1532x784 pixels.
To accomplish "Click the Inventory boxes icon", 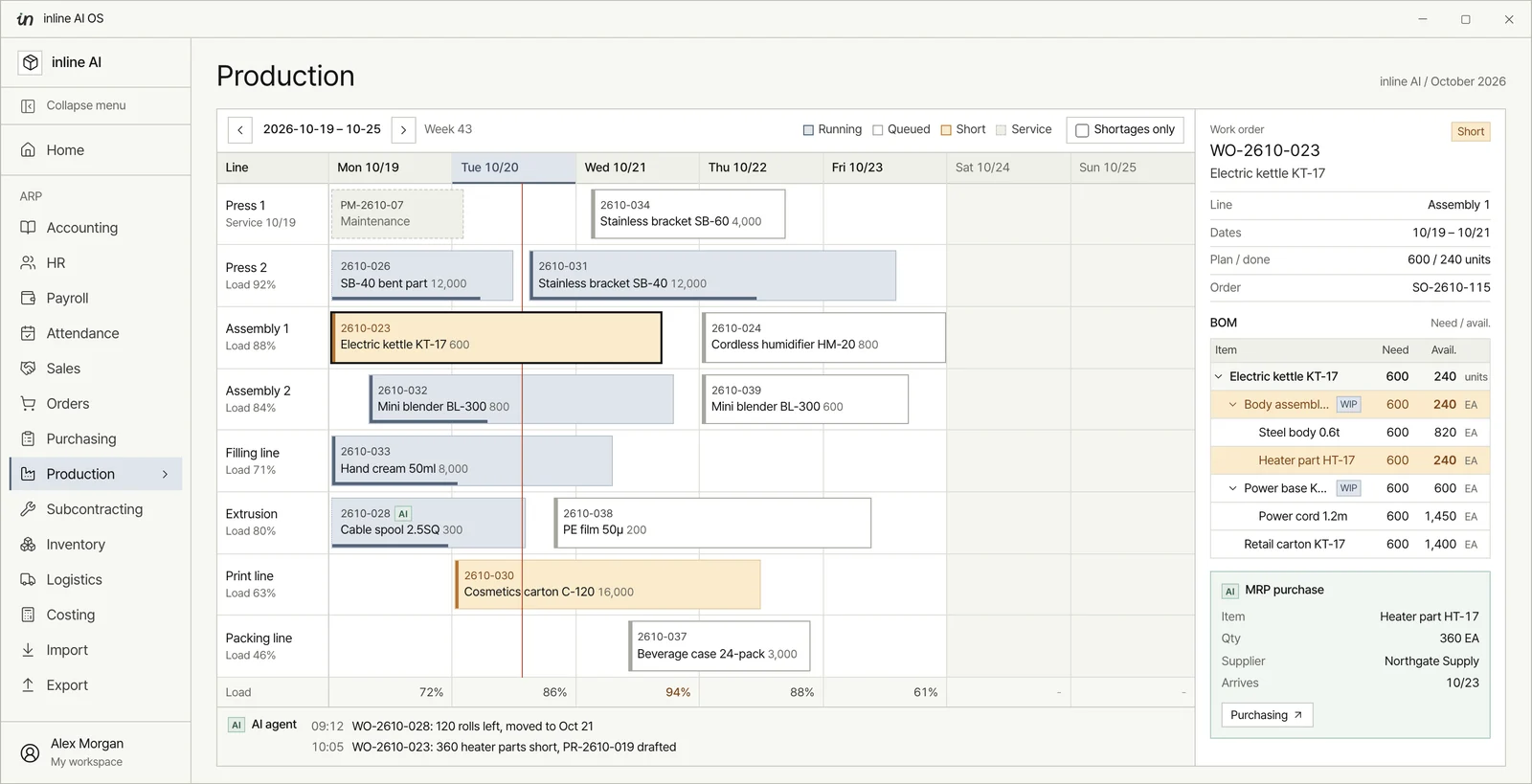I will (28, 545).
